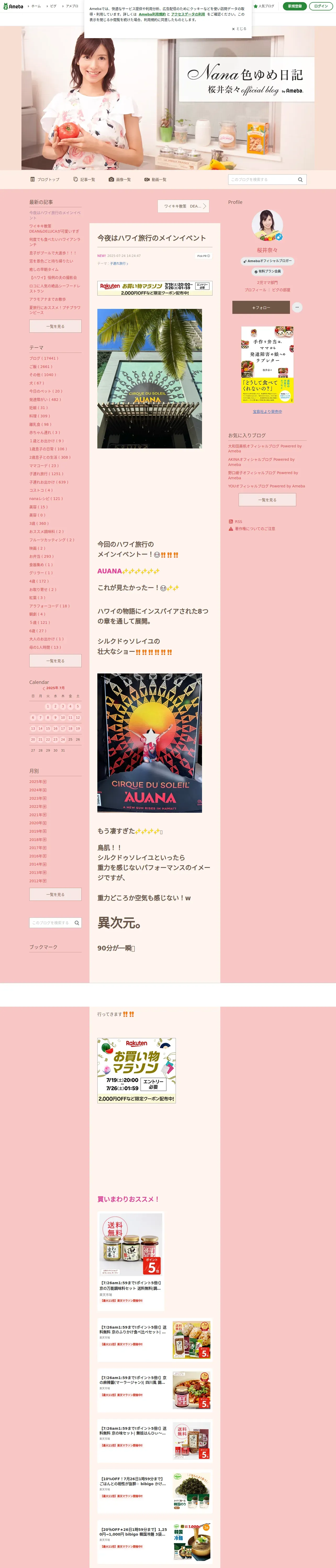Click the 記事一覧 article list icon
Viewport: 336px width, 1568px height.
click(76, 180)
